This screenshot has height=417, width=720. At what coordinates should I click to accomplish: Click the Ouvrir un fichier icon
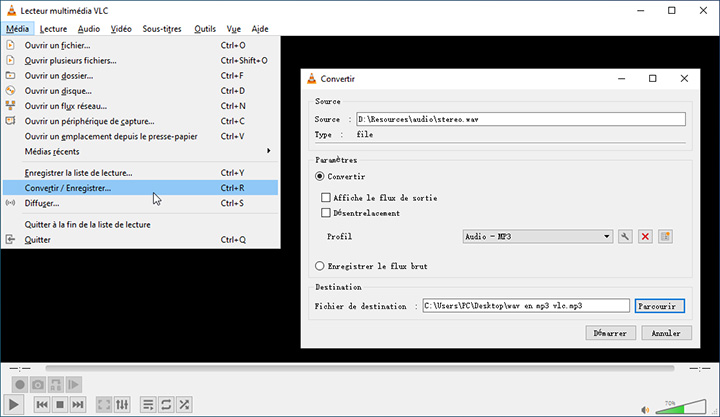[10, 45]
